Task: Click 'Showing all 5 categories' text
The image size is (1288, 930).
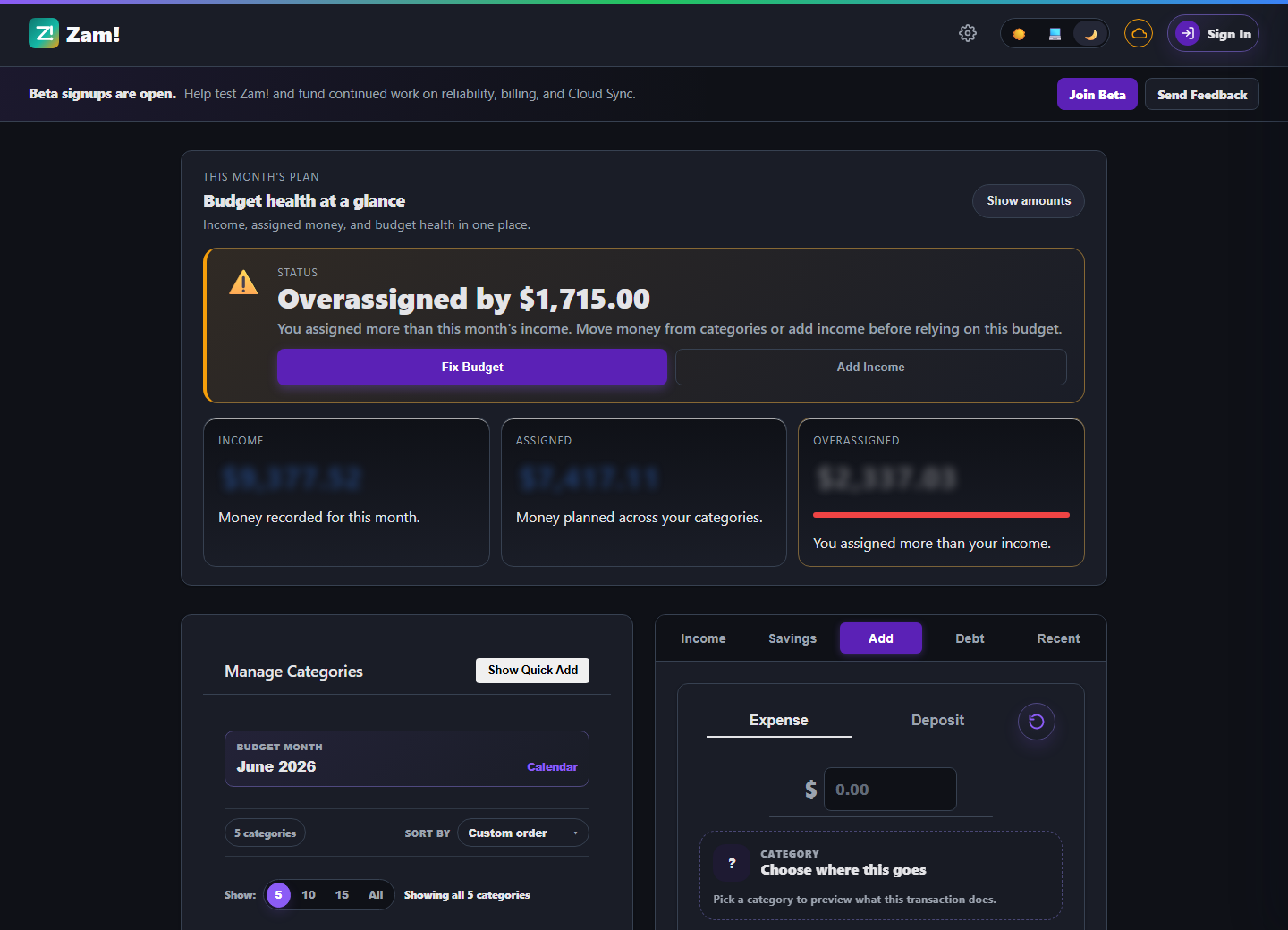Action: pyautogui.click(x=467, y=895)
